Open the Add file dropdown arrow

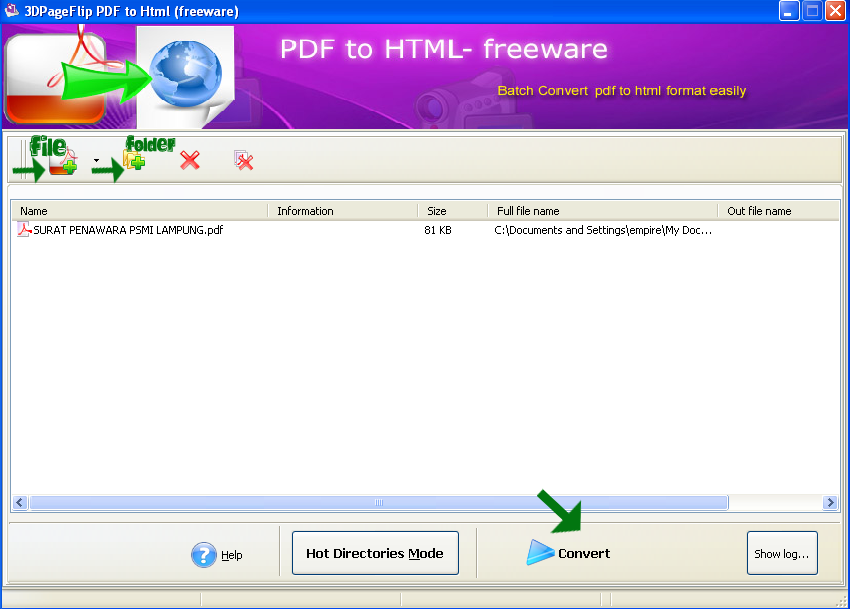pos(96,161)
